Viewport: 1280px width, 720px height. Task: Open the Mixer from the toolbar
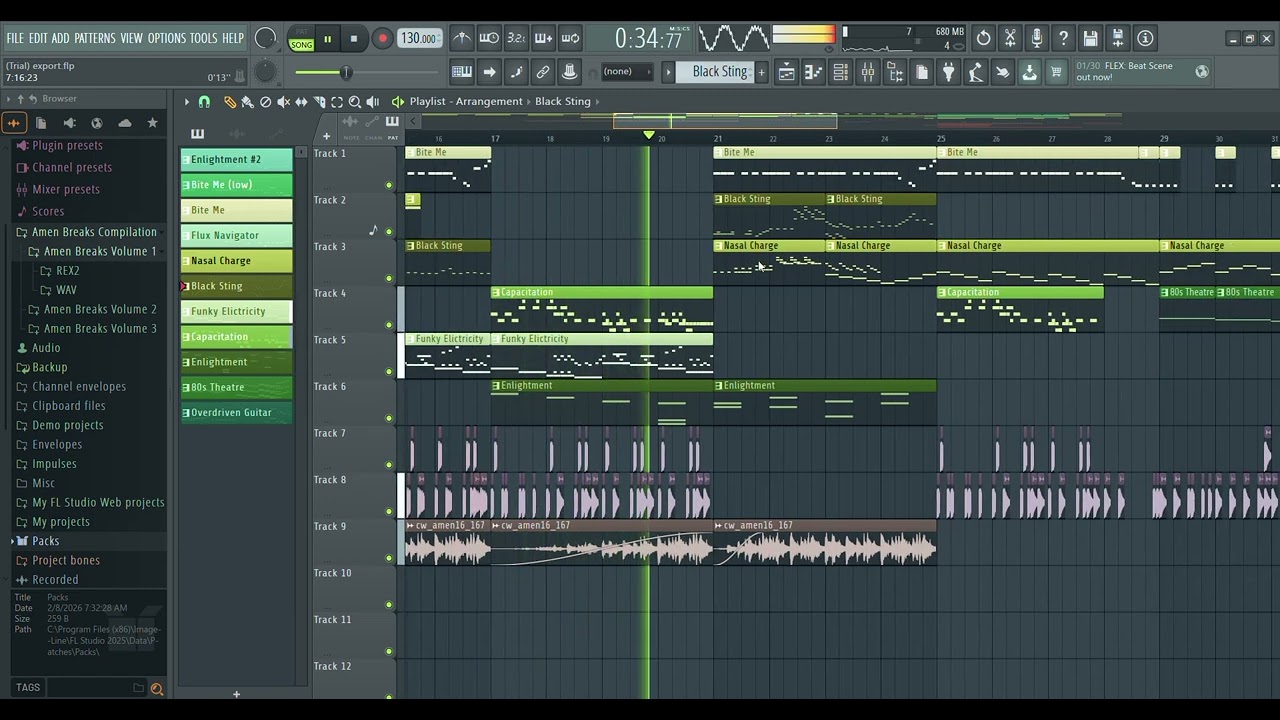pyautogui.click(x=867, y=72)
